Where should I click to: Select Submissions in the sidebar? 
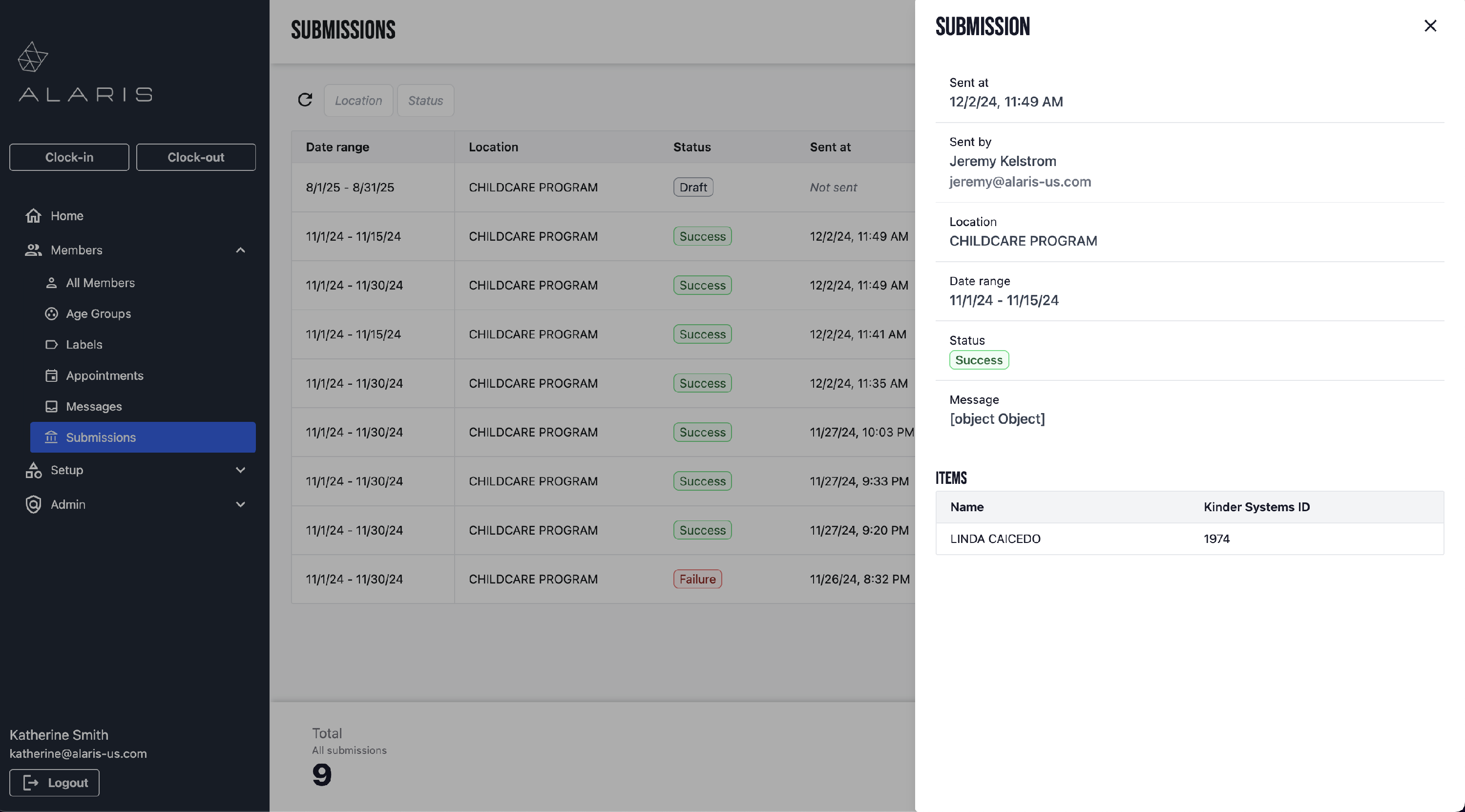pyautogui.click(x=142, y=437)
